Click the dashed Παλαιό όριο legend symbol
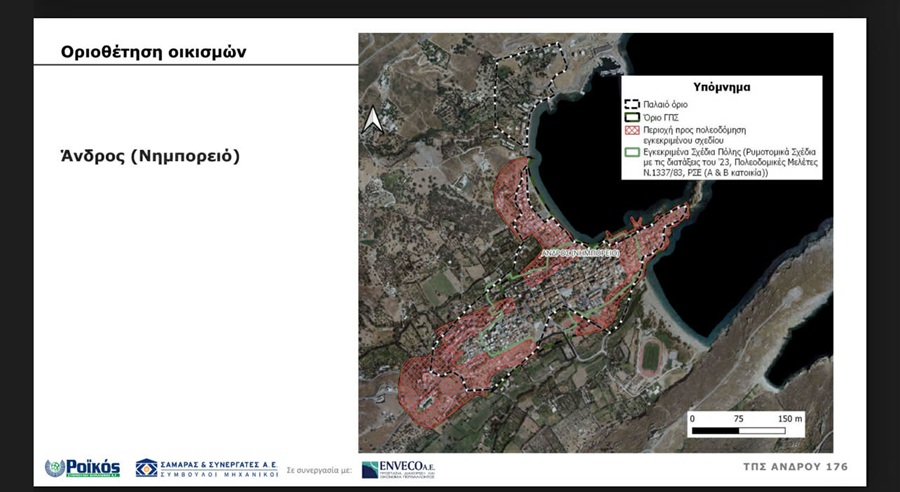 pyautogui.click(x=631, y=104)
